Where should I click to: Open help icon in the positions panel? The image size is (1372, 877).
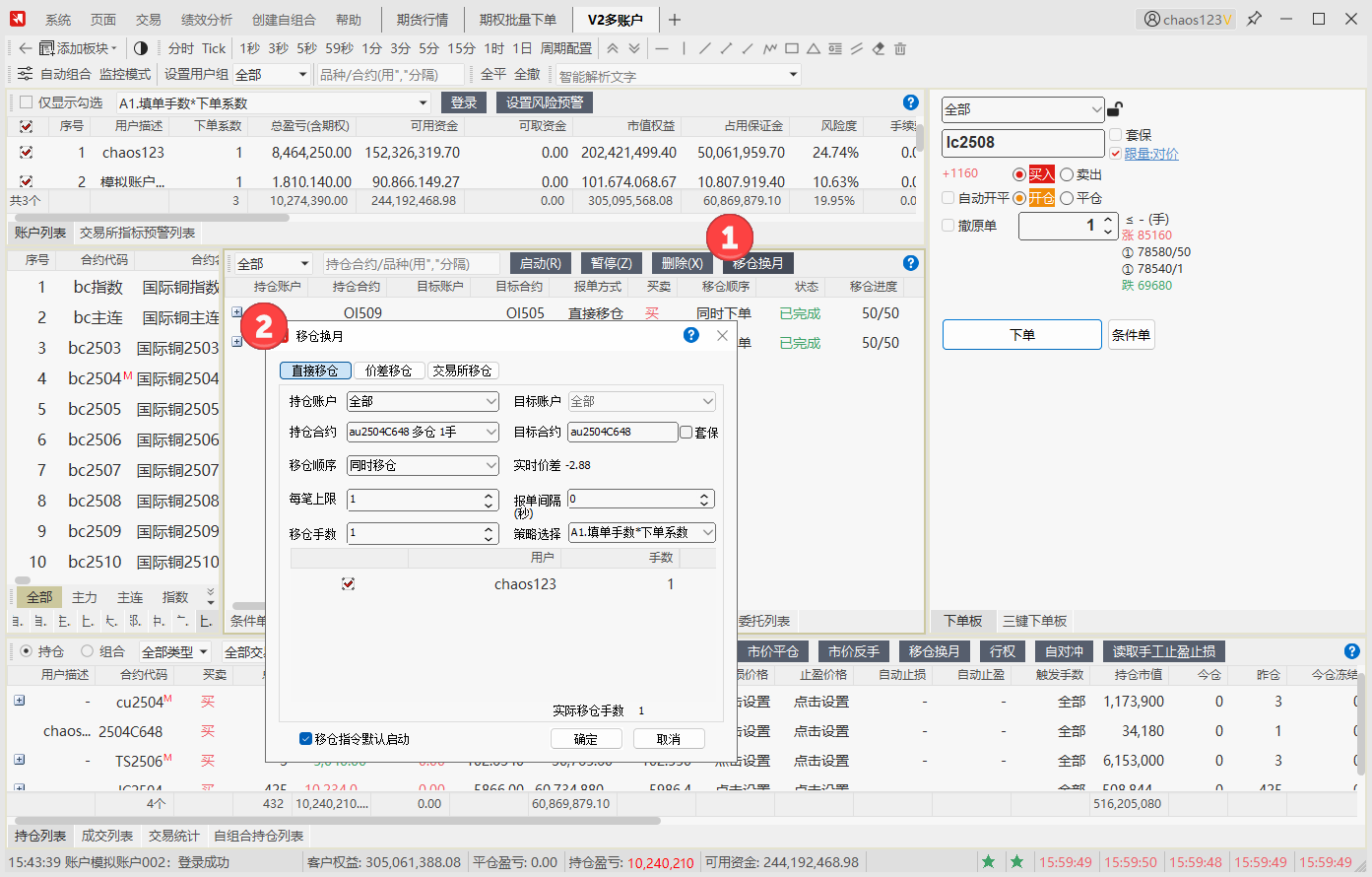tap(1352, 651)
